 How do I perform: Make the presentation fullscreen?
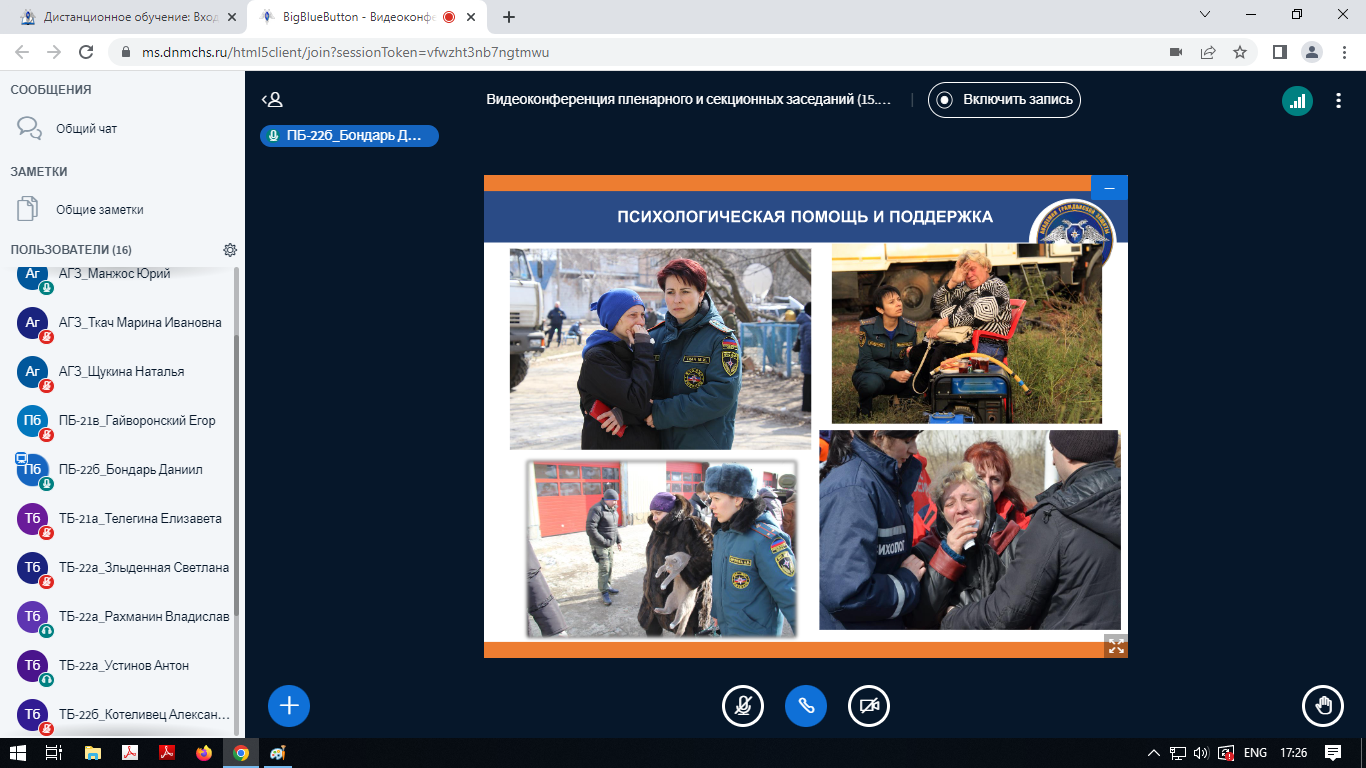pyautogui.click(x=1116, y=646)
